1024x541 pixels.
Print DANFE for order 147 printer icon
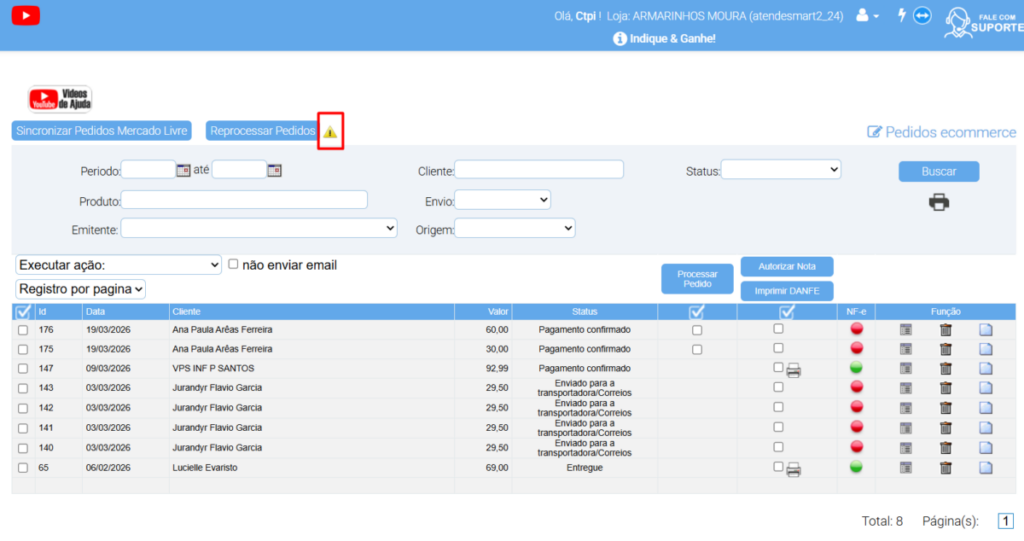click(x=794, y=370)
